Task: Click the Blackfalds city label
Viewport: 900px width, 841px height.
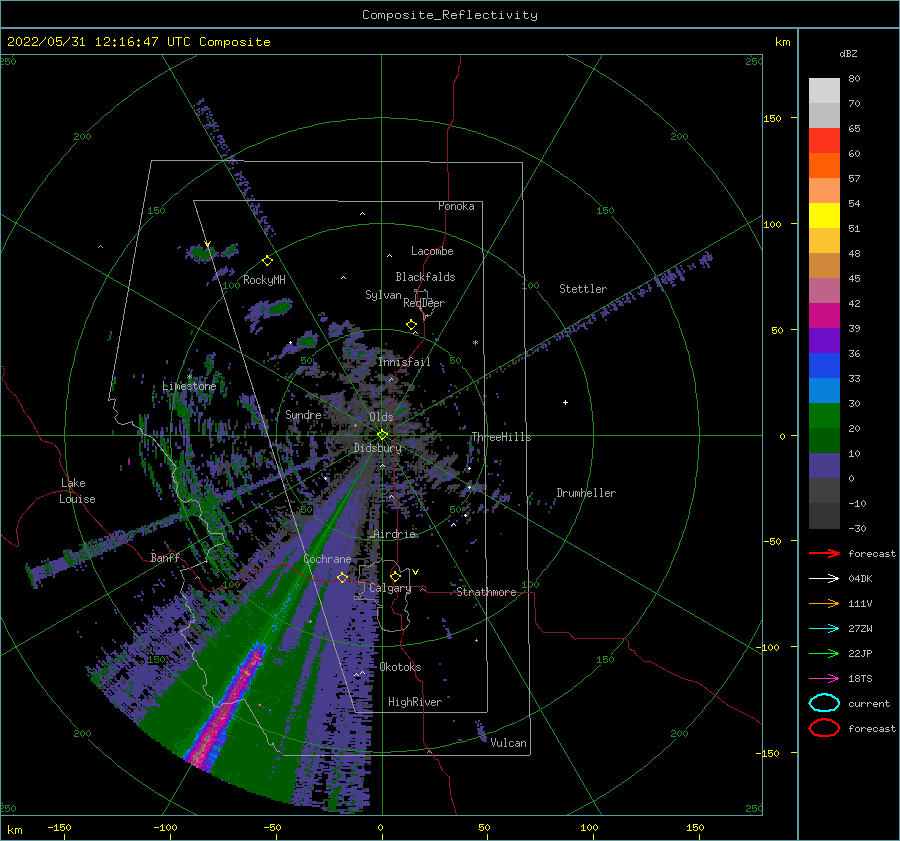Action: tap(425, 277)
